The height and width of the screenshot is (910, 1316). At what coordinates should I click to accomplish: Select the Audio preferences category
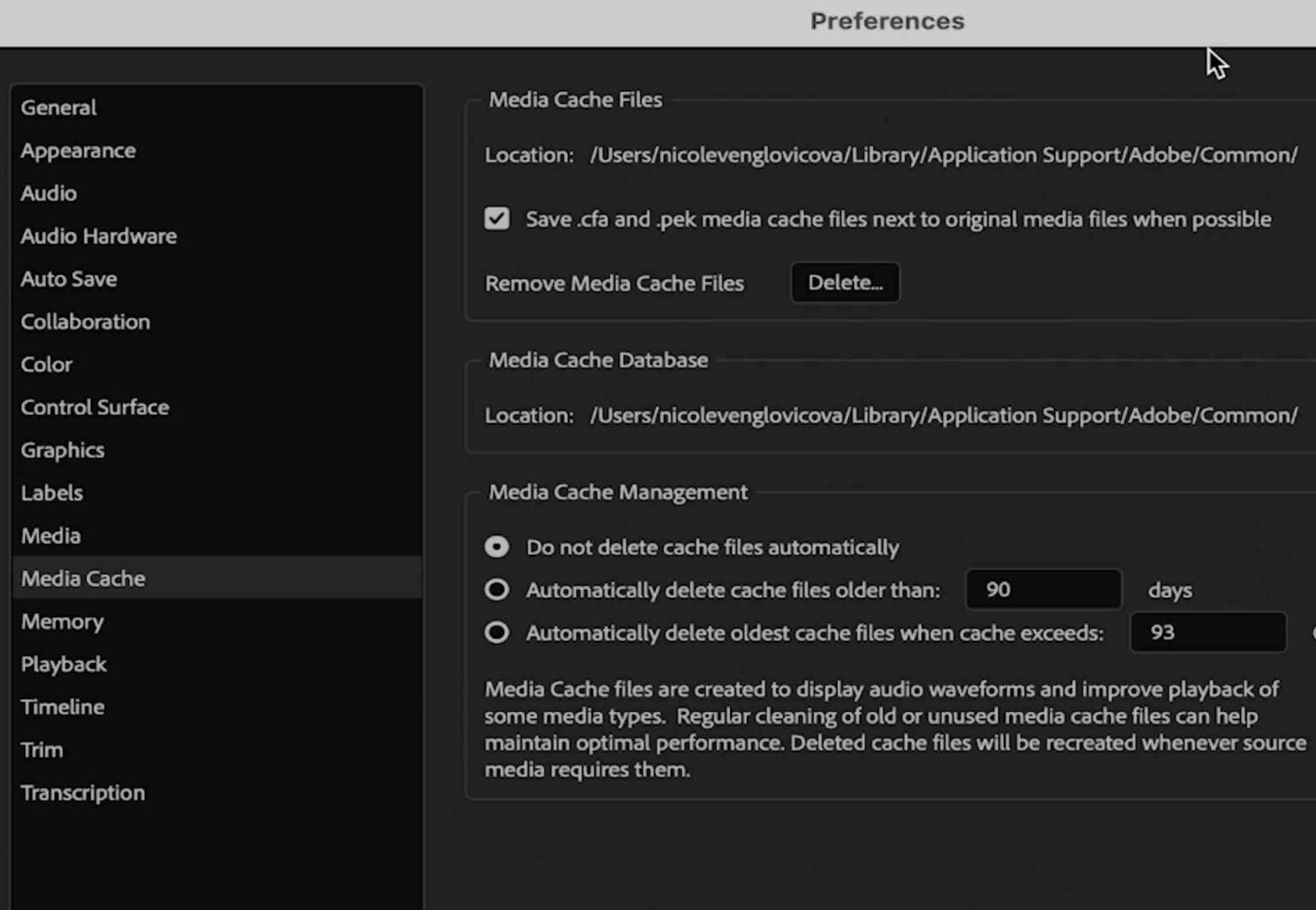tap(48, 193)
